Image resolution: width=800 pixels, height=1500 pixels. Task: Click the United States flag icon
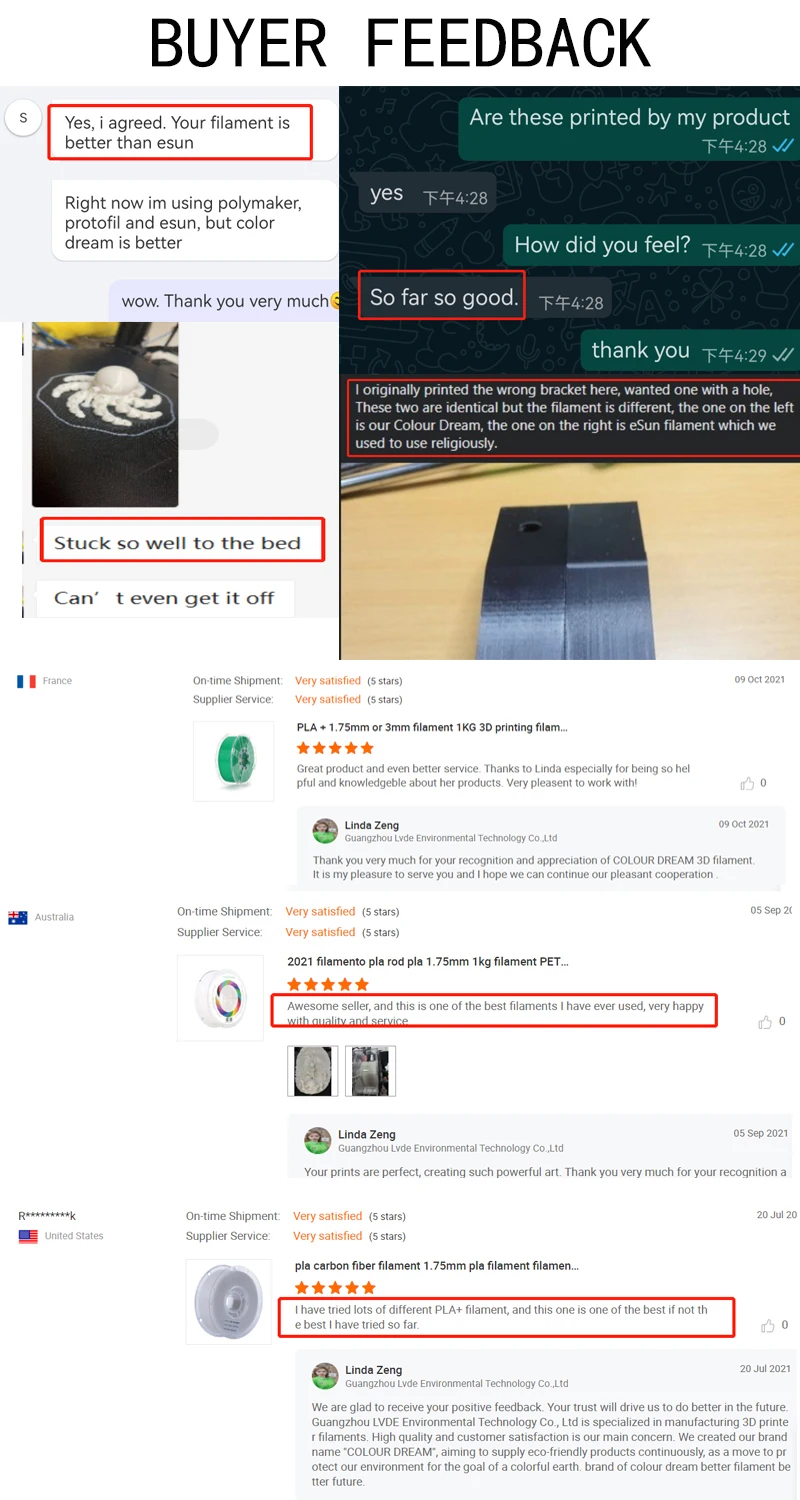[x=28, y=1237]
